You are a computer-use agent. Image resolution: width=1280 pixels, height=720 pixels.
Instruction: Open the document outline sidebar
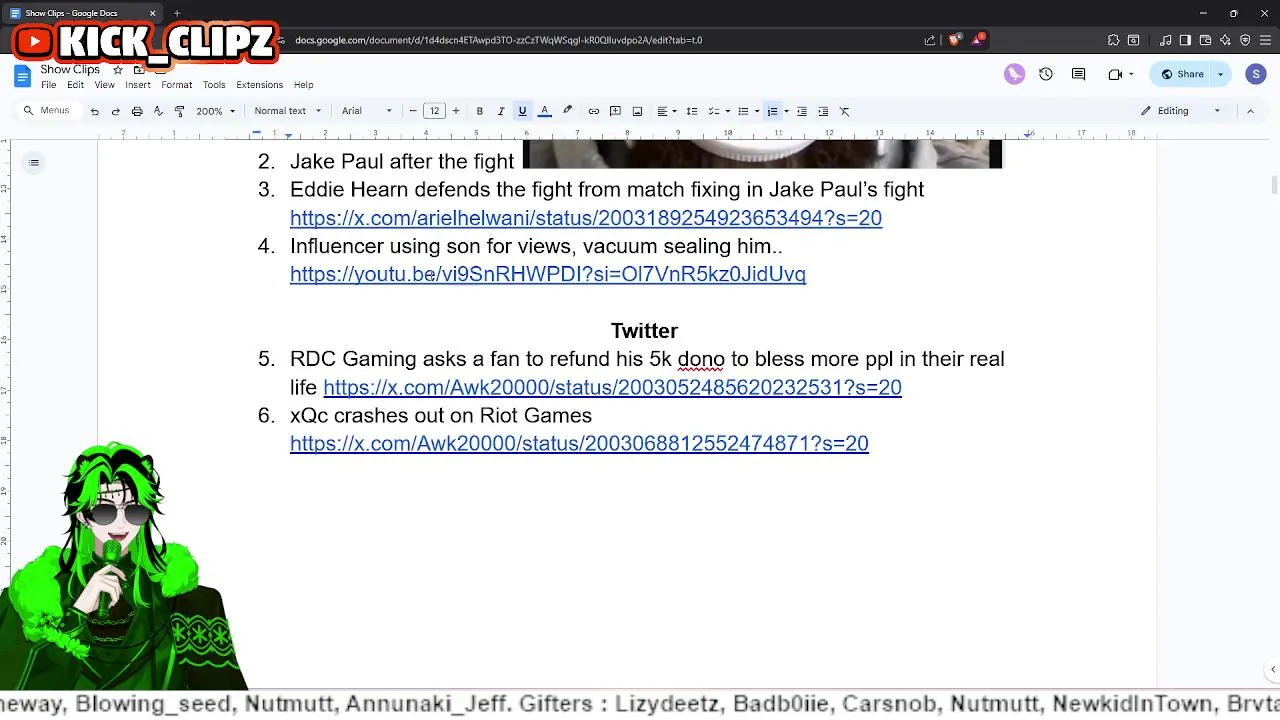tap(34, 163)
